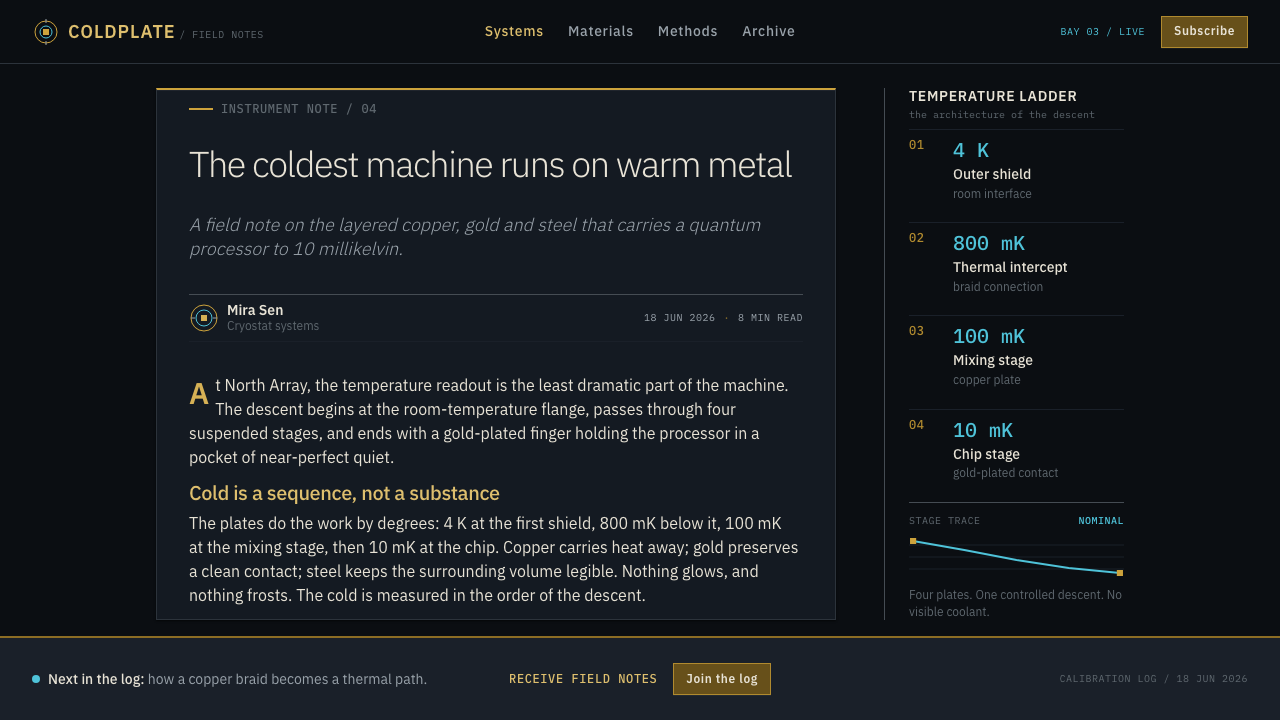Click the start marker of the stage trace
1280x720 pixels.
click(x=913, y=541)
